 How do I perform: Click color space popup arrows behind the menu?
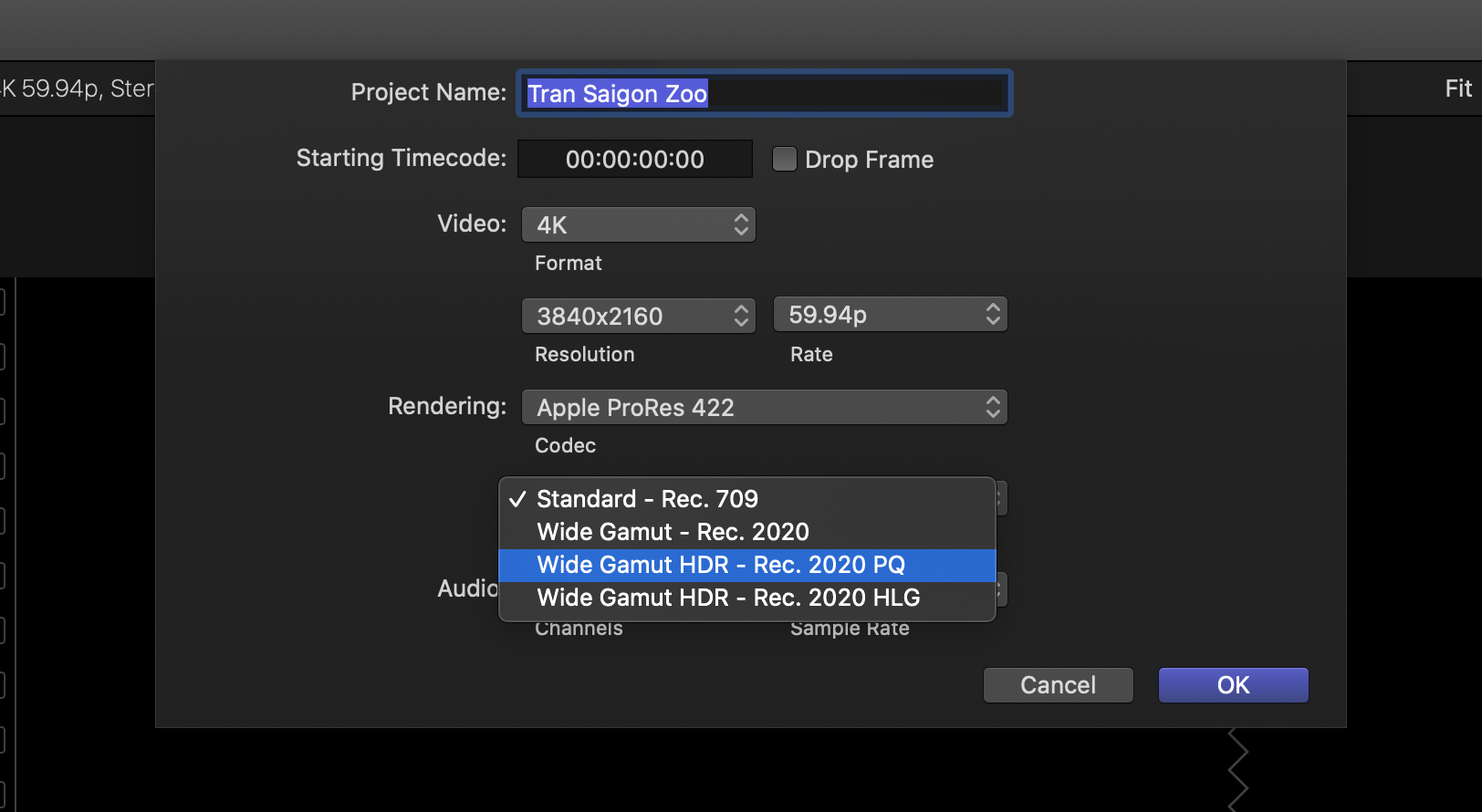tap(1001, 499)
